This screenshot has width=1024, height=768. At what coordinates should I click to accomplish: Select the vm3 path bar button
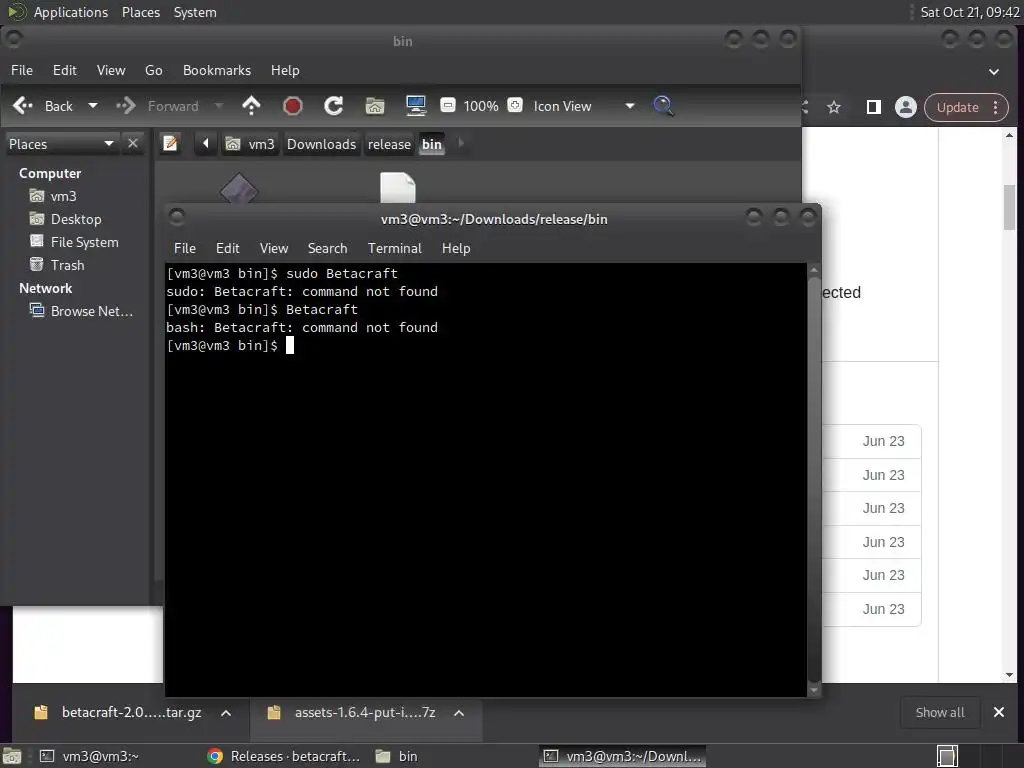(250, 144)
